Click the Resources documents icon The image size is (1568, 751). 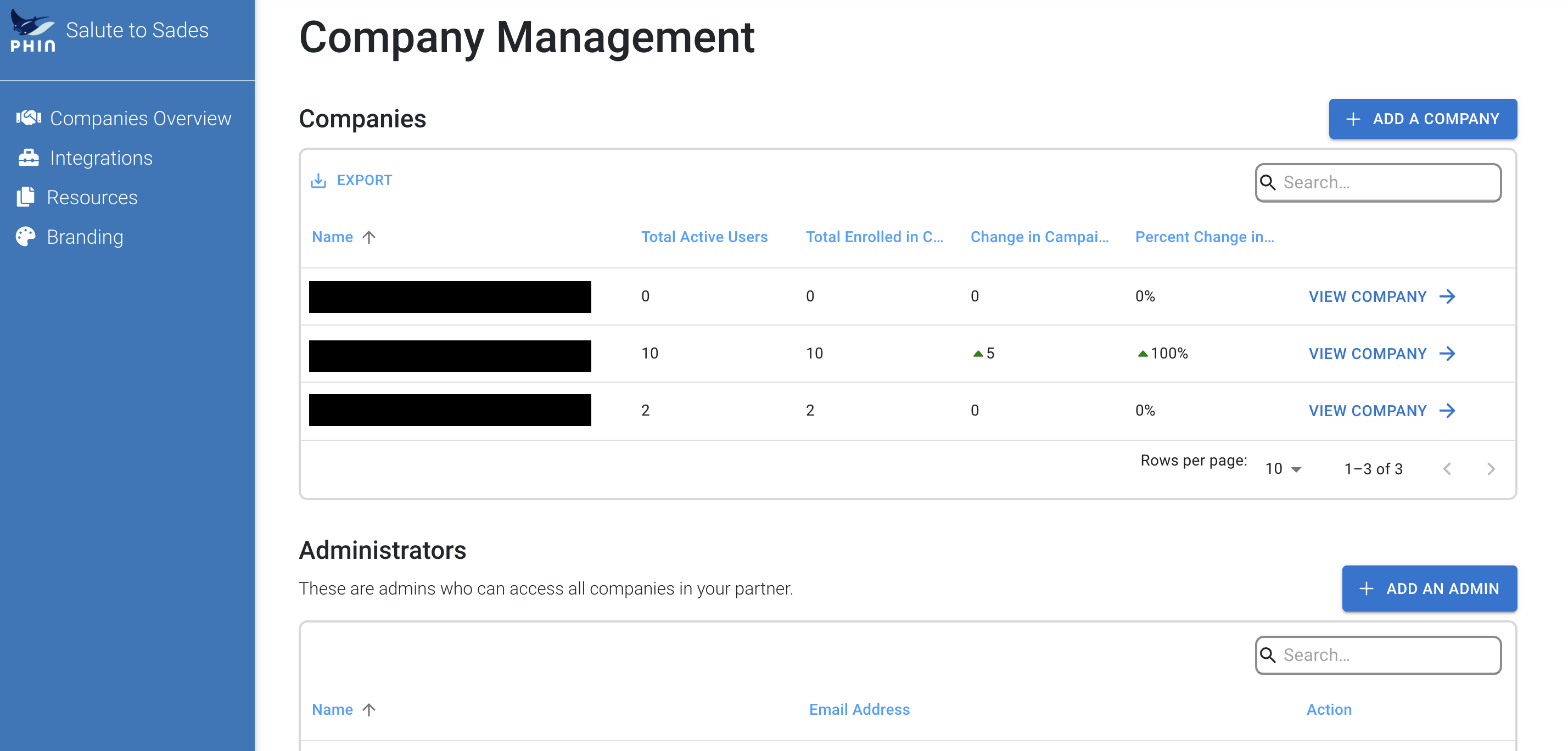(x=26, y=197)
